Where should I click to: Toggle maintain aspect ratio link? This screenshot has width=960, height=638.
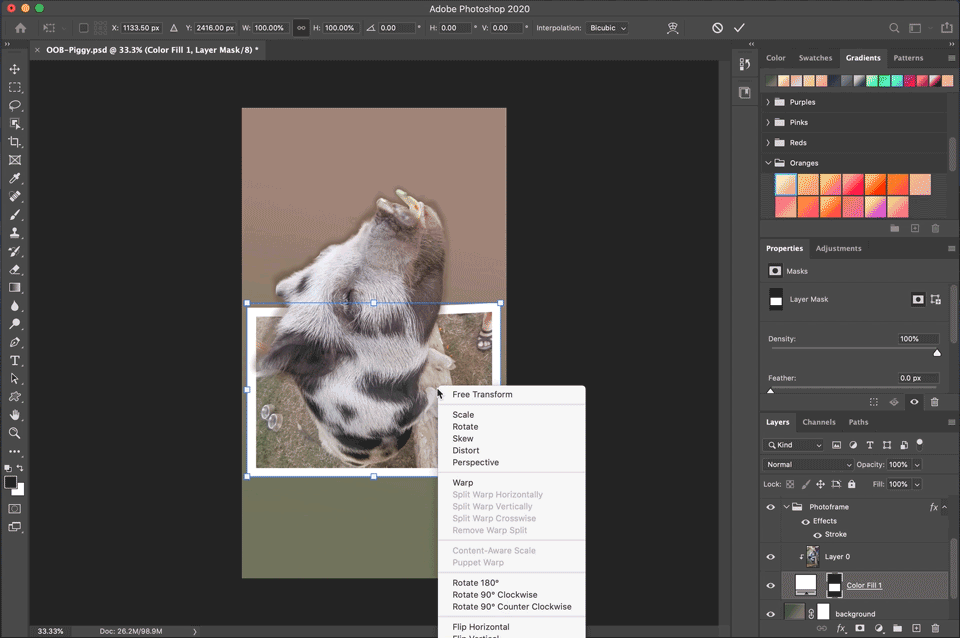(301, 28)
